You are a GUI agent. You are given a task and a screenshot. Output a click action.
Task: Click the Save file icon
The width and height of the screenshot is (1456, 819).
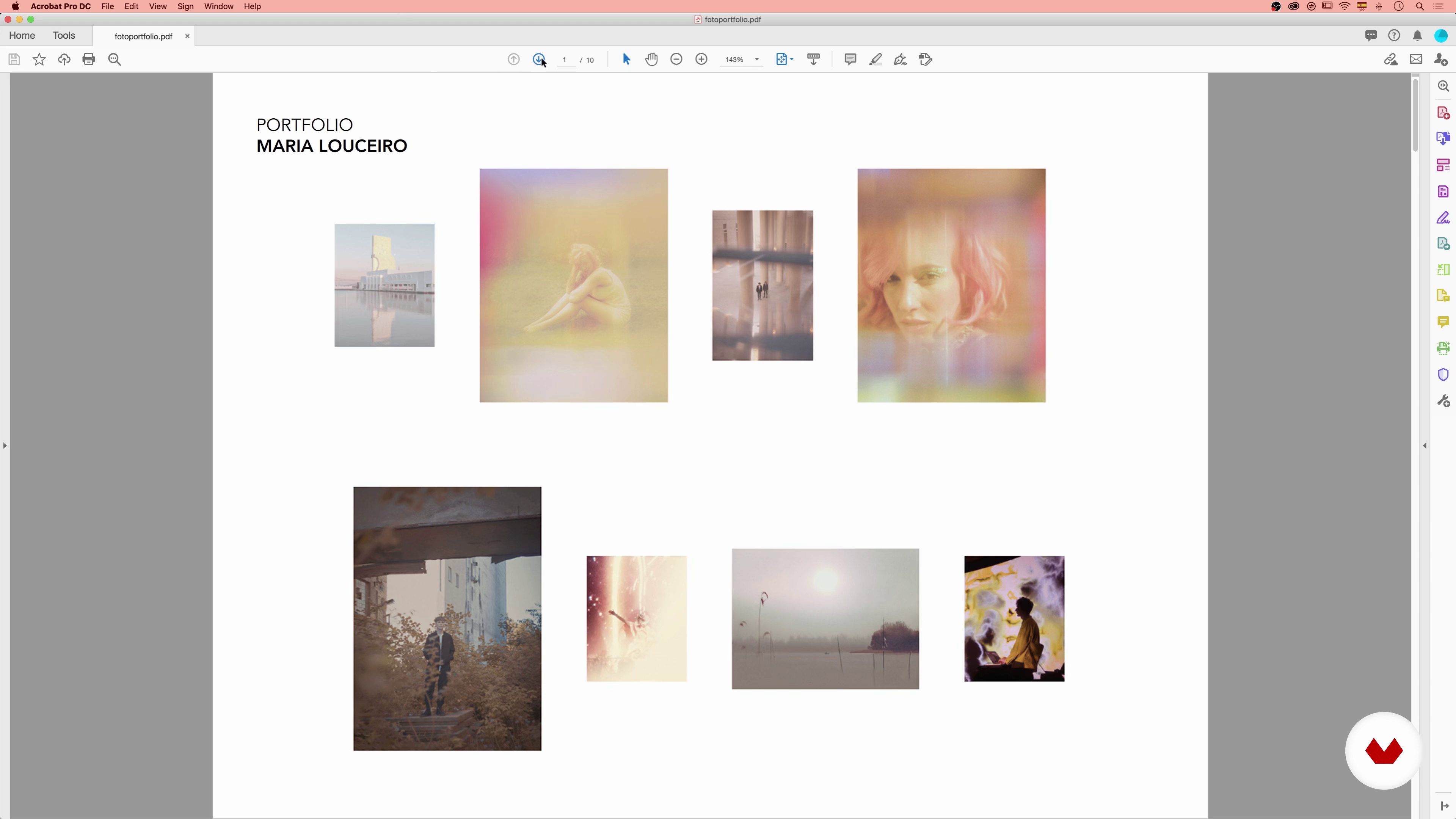click(14, 60)
